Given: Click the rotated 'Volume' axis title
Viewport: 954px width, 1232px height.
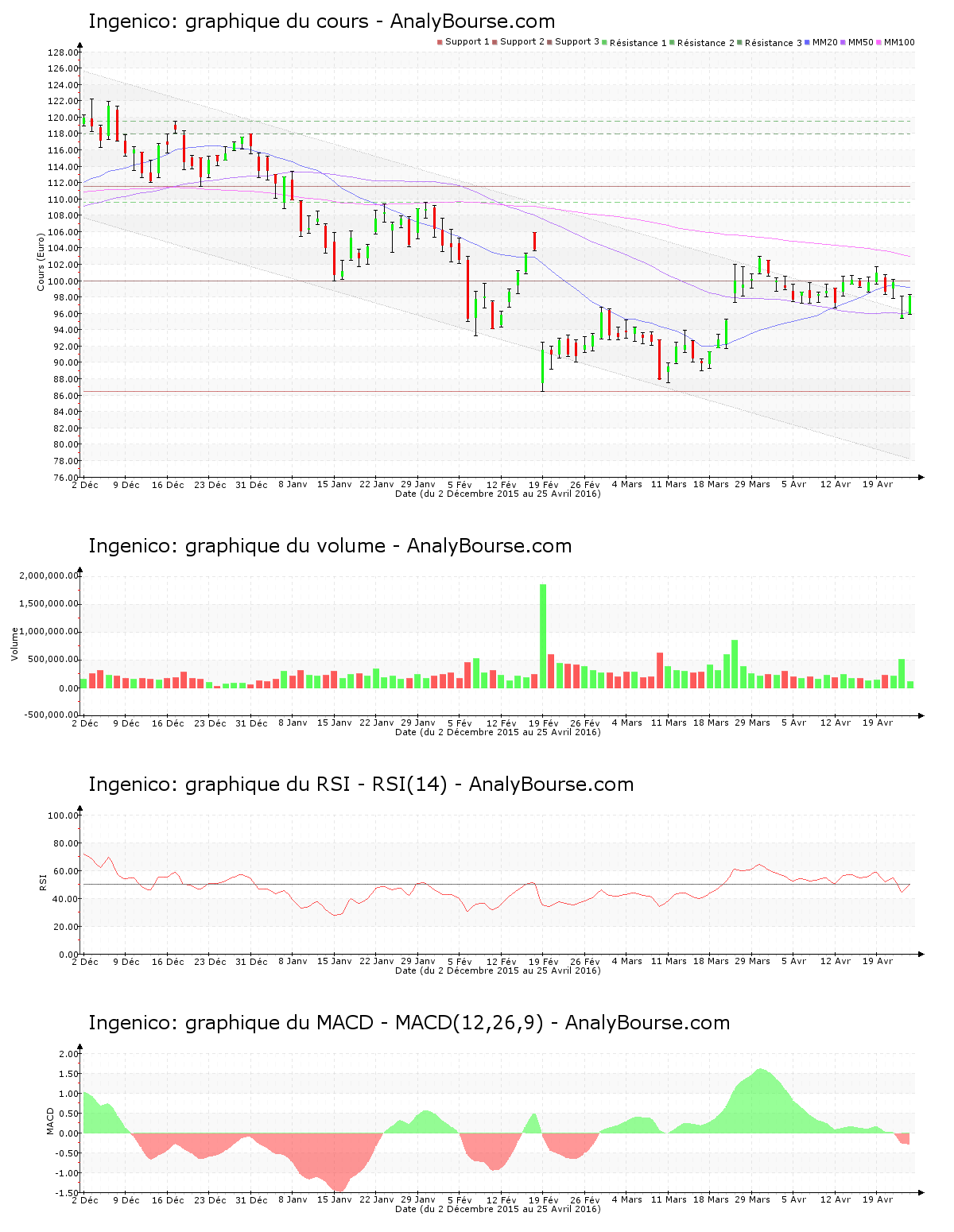Looking at the screenshot, I should tap(14, 644).
